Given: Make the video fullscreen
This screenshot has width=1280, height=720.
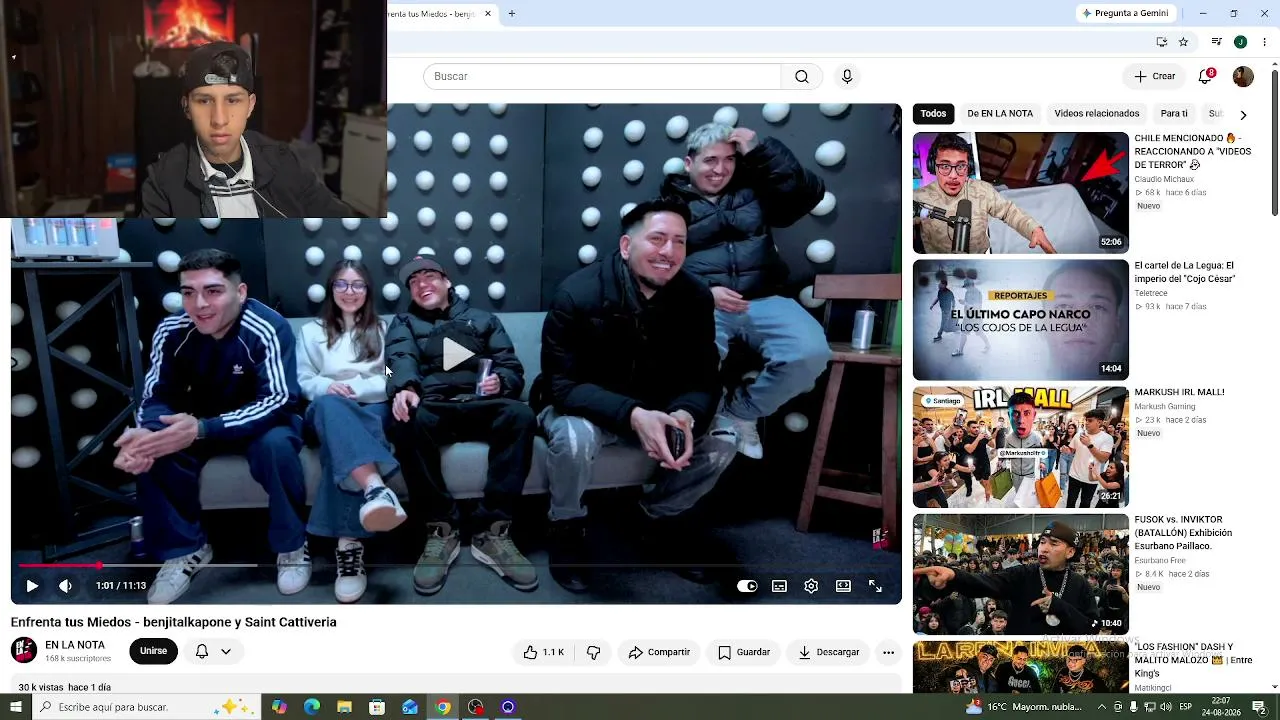Looking at the screenshot, I should tap(875, 586).
